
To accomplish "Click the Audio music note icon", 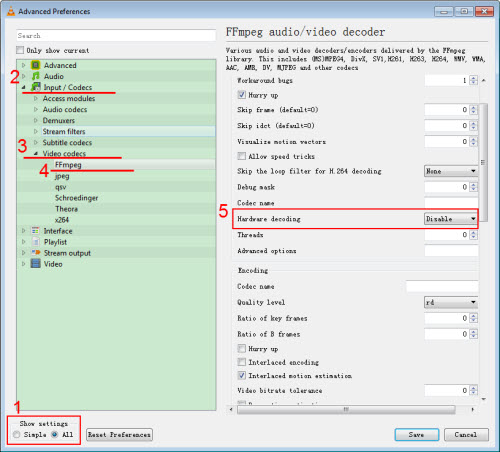I will tap(36, 76).
